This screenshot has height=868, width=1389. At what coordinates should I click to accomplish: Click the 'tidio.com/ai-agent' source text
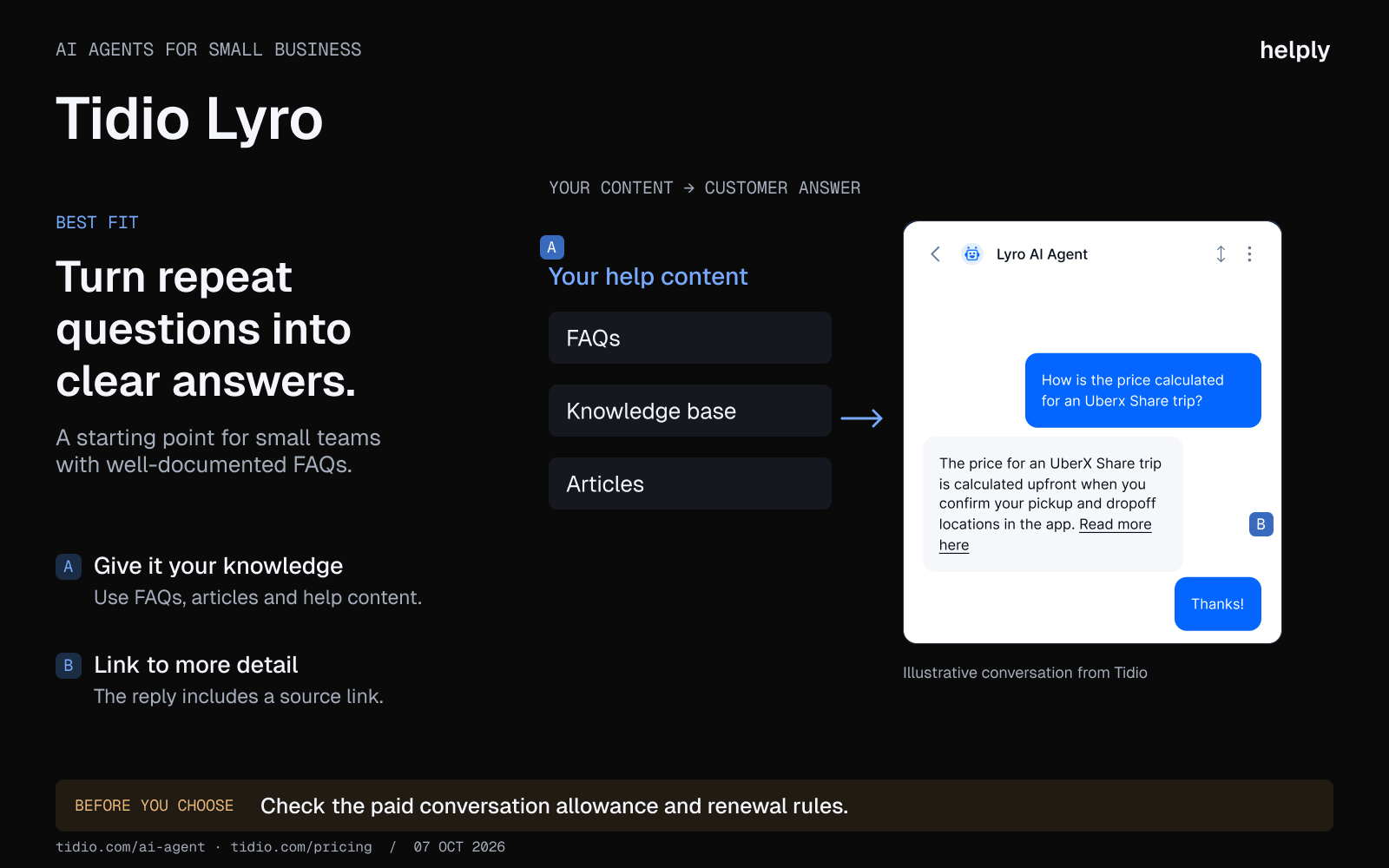point(130,847)
